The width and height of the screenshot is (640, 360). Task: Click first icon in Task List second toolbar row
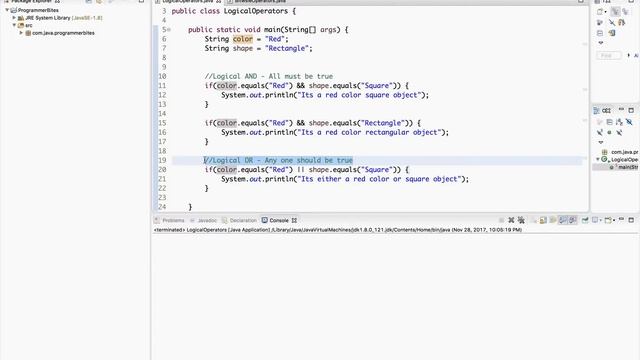coord(599,22)
